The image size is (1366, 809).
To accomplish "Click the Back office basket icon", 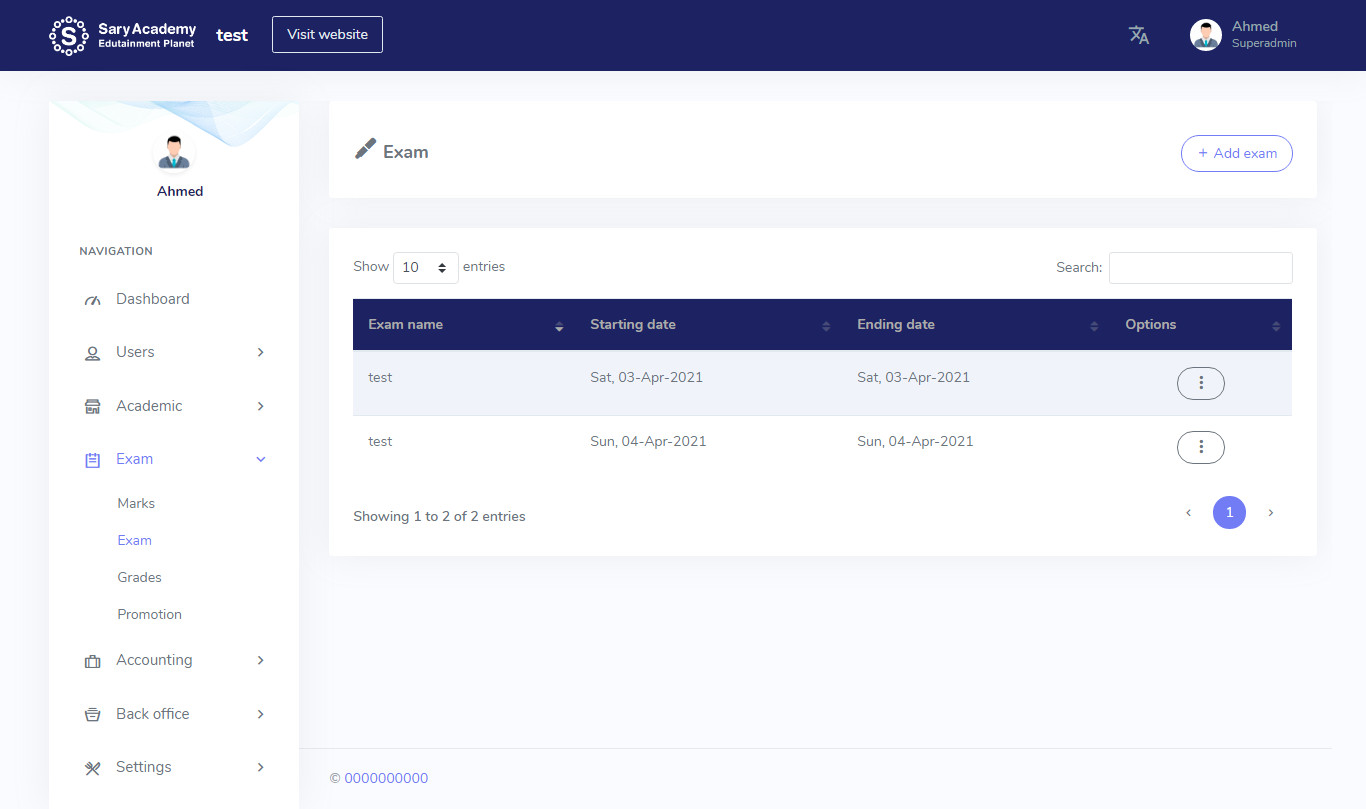I will click(x=93, y=715).
